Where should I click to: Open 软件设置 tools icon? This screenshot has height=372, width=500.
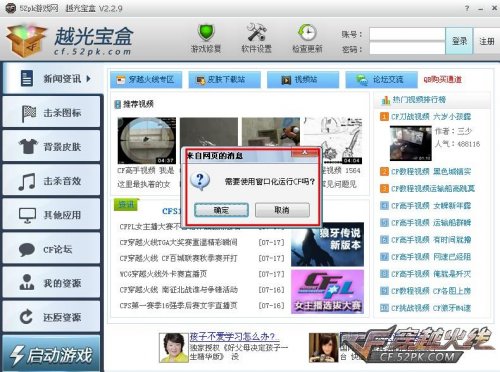point(256,32)
